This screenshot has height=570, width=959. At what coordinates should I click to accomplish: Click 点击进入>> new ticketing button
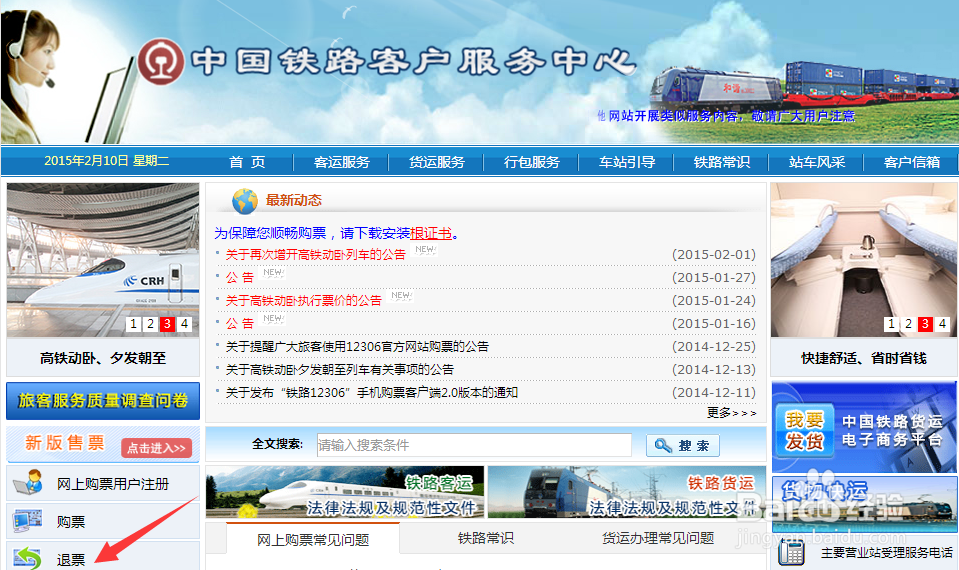click(157, 448)
